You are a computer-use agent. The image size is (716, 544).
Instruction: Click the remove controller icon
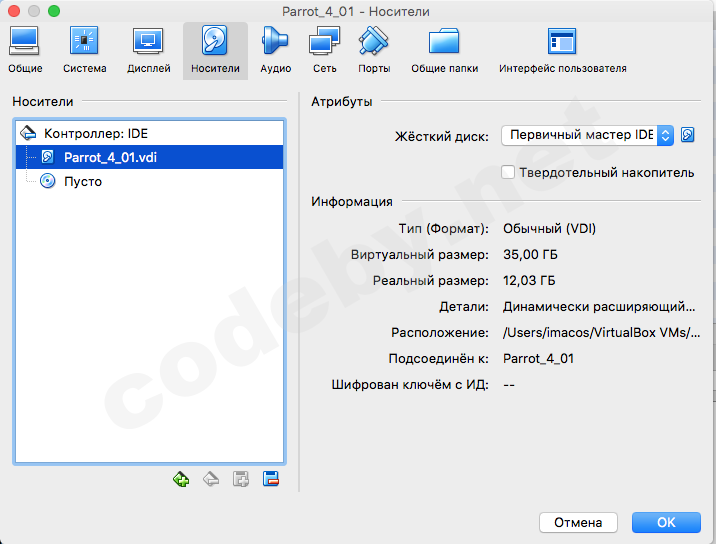211,479
